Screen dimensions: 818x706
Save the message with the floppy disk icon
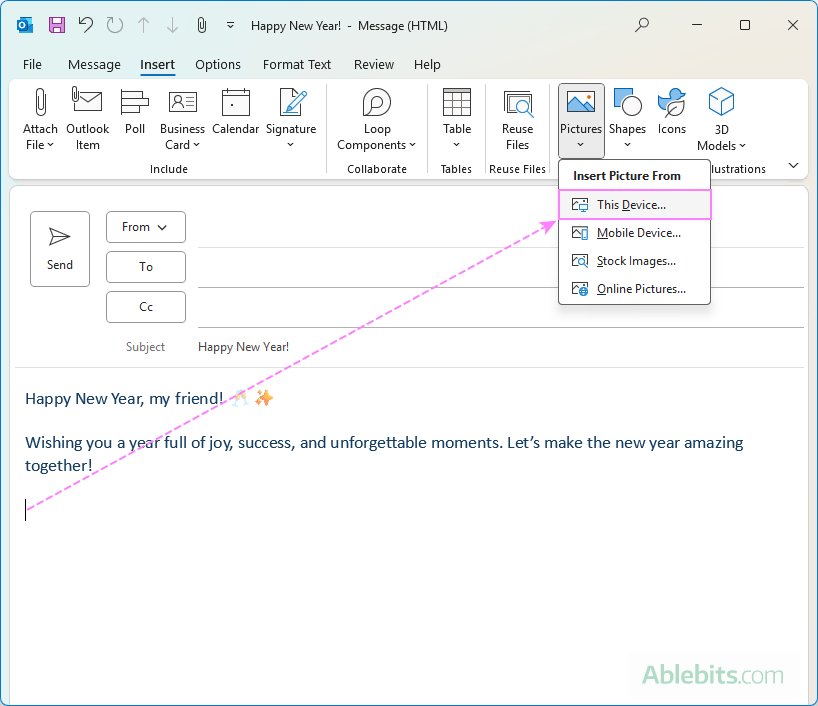point(57,25)
